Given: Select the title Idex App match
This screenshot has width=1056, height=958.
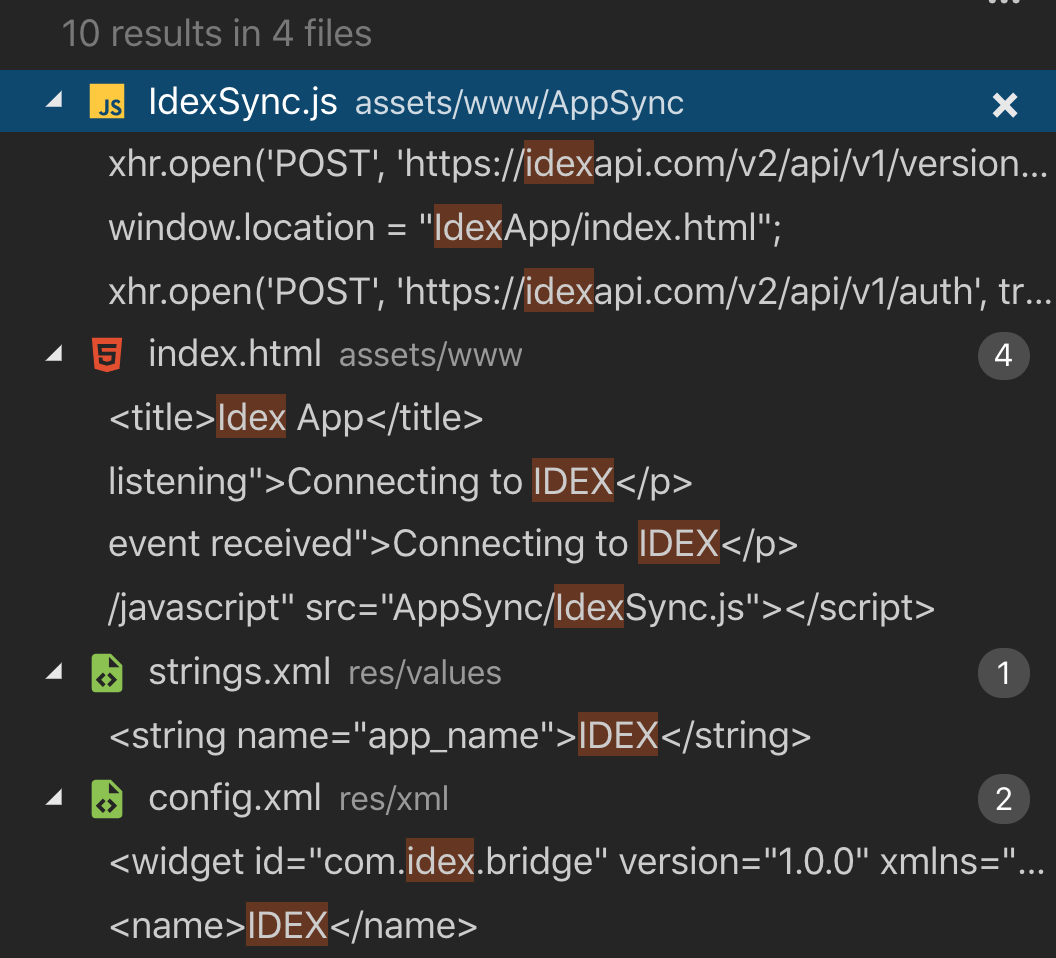Looking at the screenshot, I should click(296, 418).
